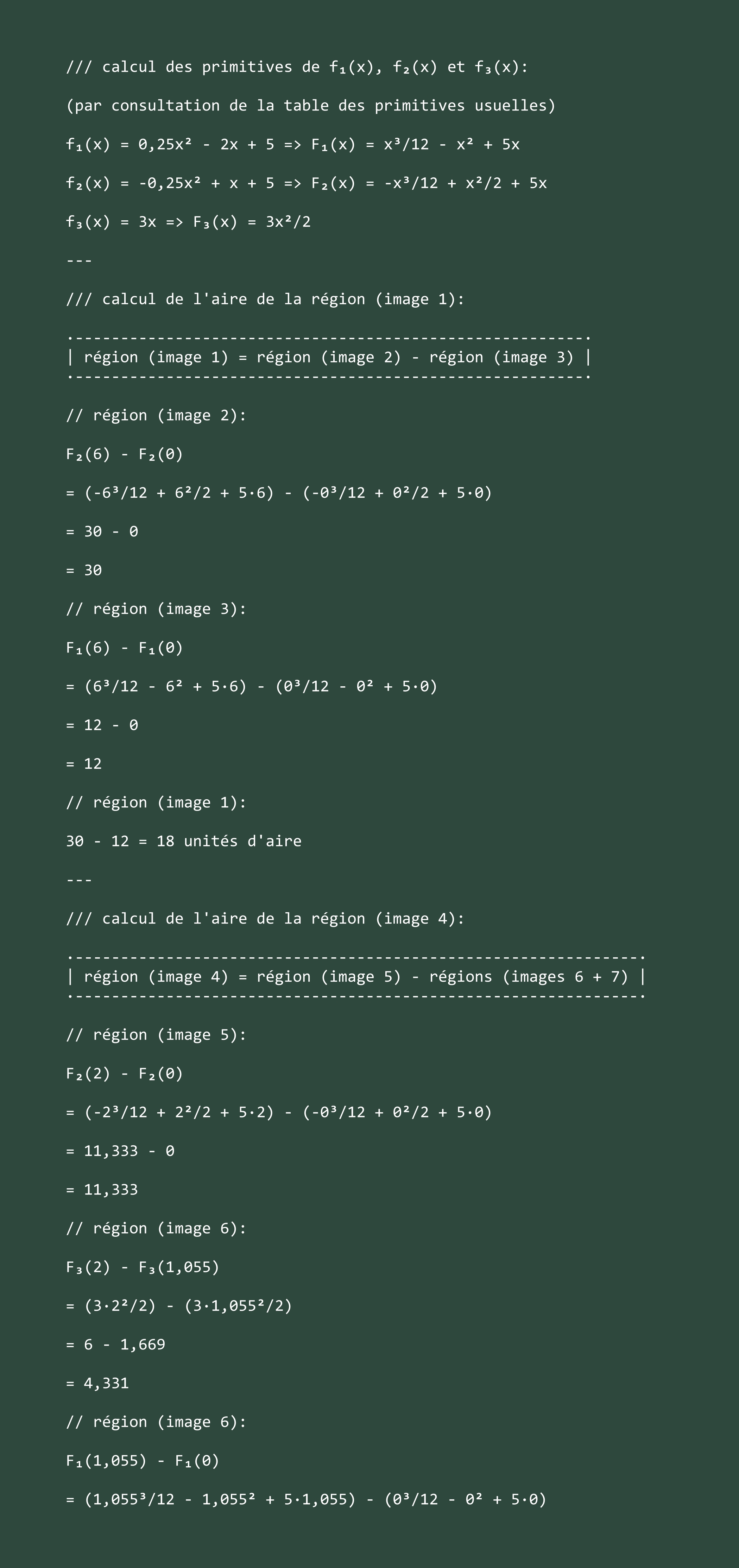739x1568 pixels.
Task: Click the F₂(x) primitive definition line
Action: coord(306,183)
